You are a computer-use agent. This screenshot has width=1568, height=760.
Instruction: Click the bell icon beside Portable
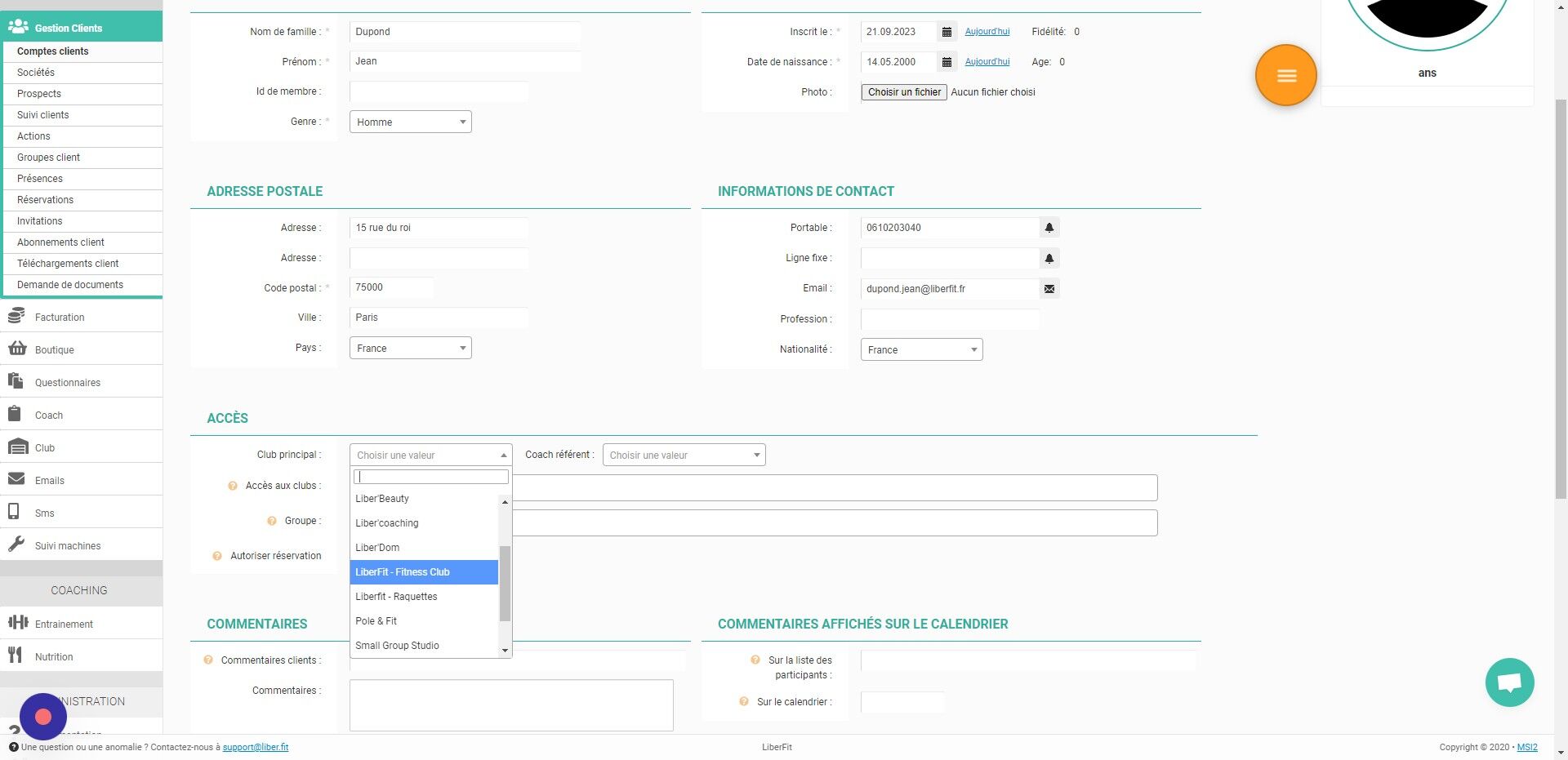tap(1049, 228)
